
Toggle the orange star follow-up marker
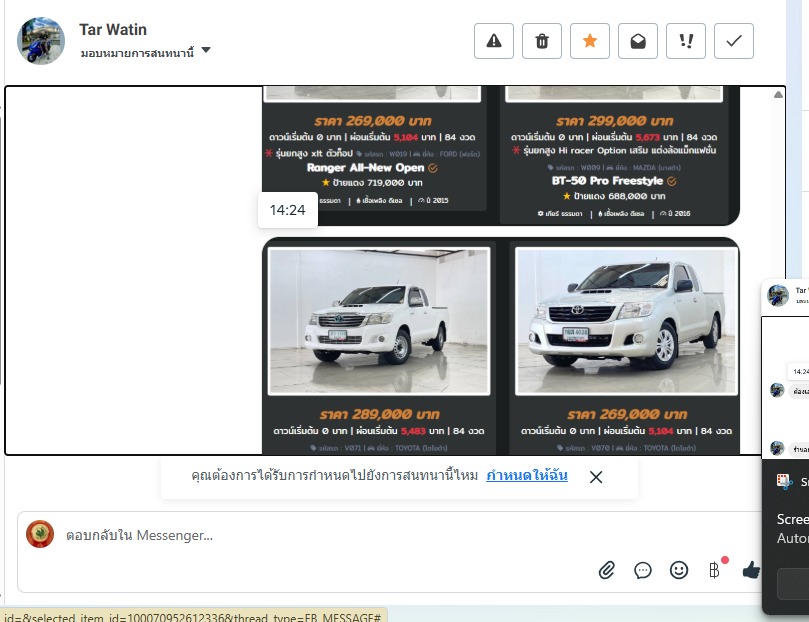click(x=589, y=41)
